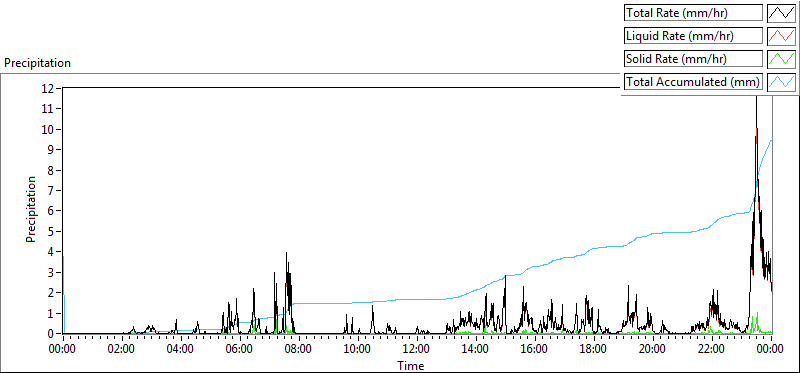Click the 22:00 tick label on time axis

(x=711, y=350)
